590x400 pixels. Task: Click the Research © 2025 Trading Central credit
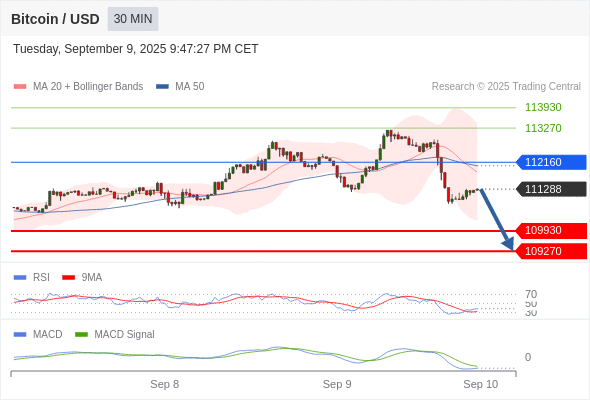[x=506, y=87]
